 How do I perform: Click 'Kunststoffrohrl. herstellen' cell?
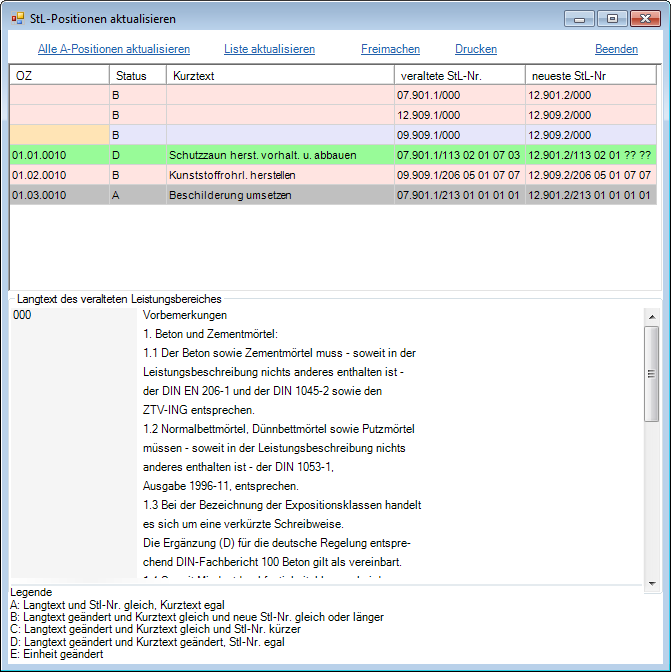pos(280,175)
